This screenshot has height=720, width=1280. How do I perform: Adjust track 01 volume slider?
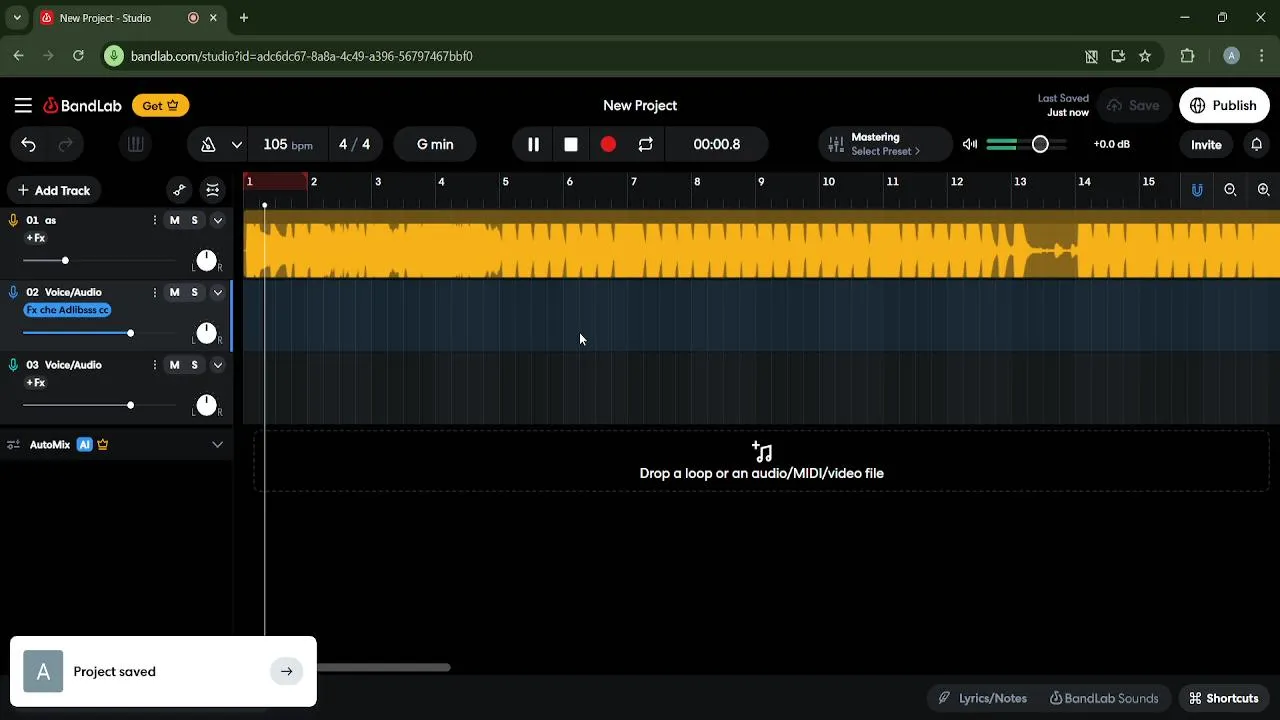(65, 261)
